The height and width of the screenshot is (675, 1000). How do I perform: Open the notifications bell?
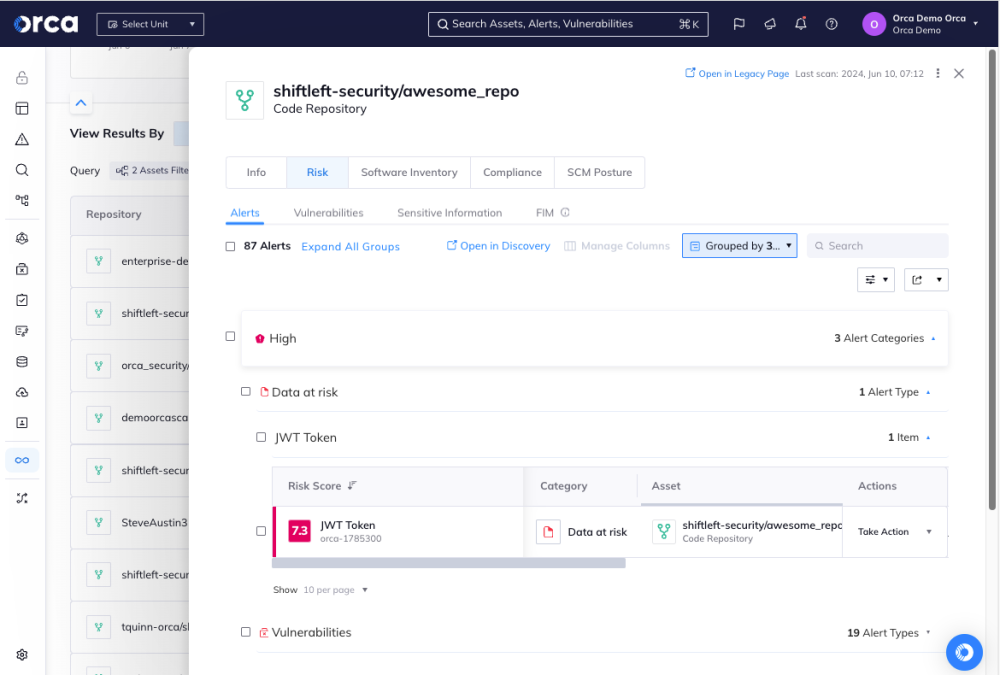[x=800, y=24]
